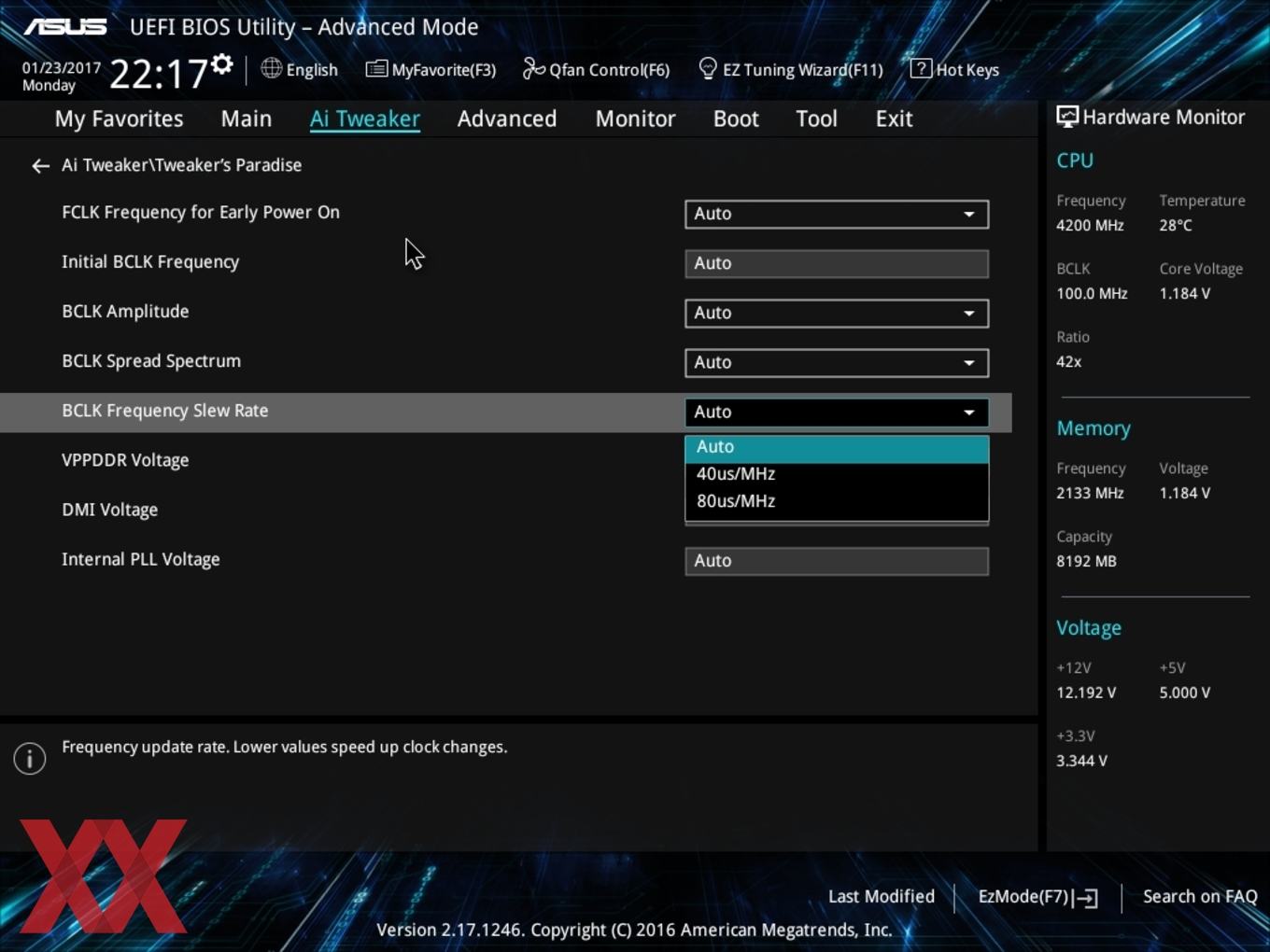
Task: Click the globe language icon
Action: (x=271, y=68)
